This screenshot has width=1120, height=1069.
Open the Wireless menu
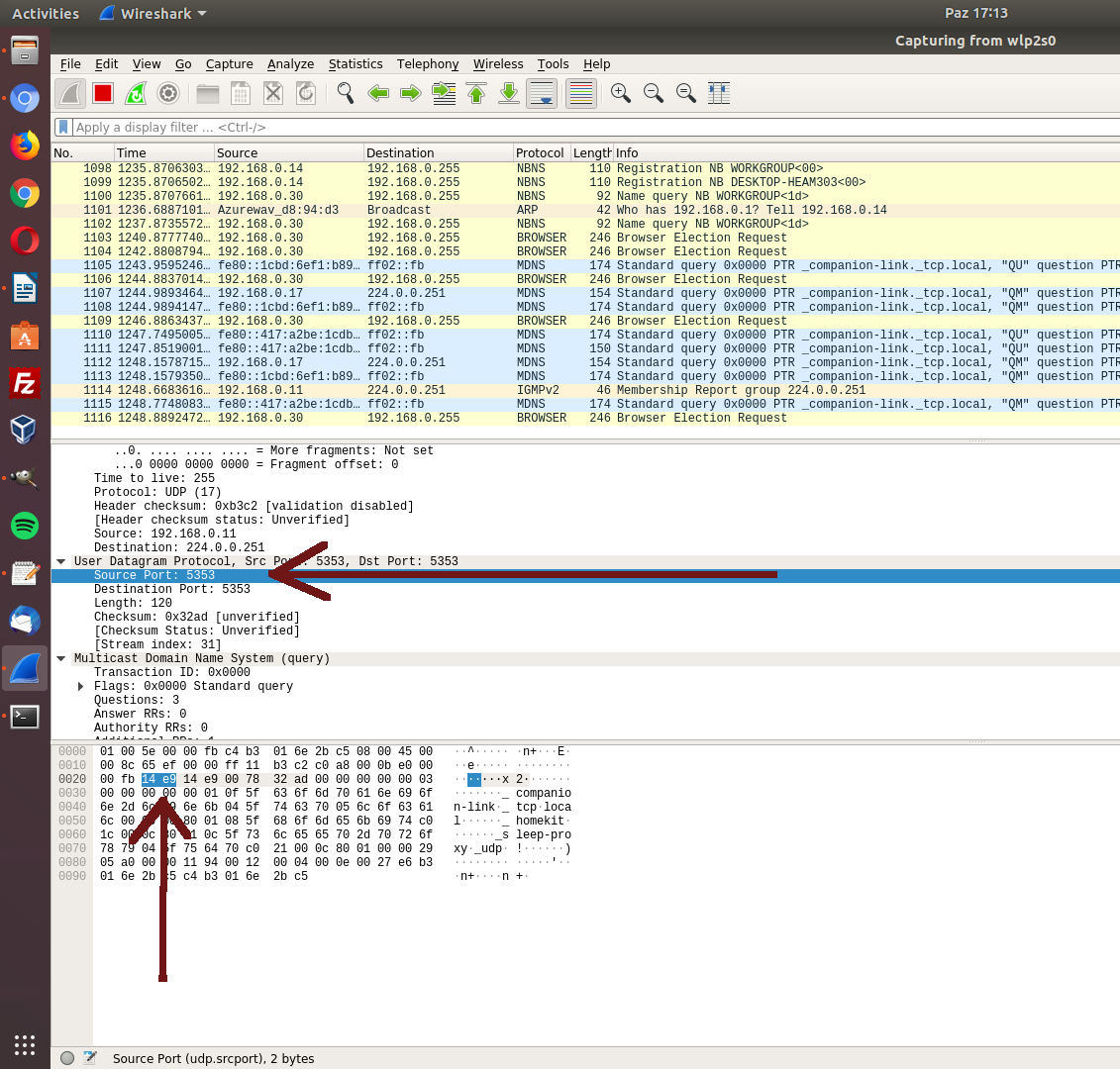[498, 64]
